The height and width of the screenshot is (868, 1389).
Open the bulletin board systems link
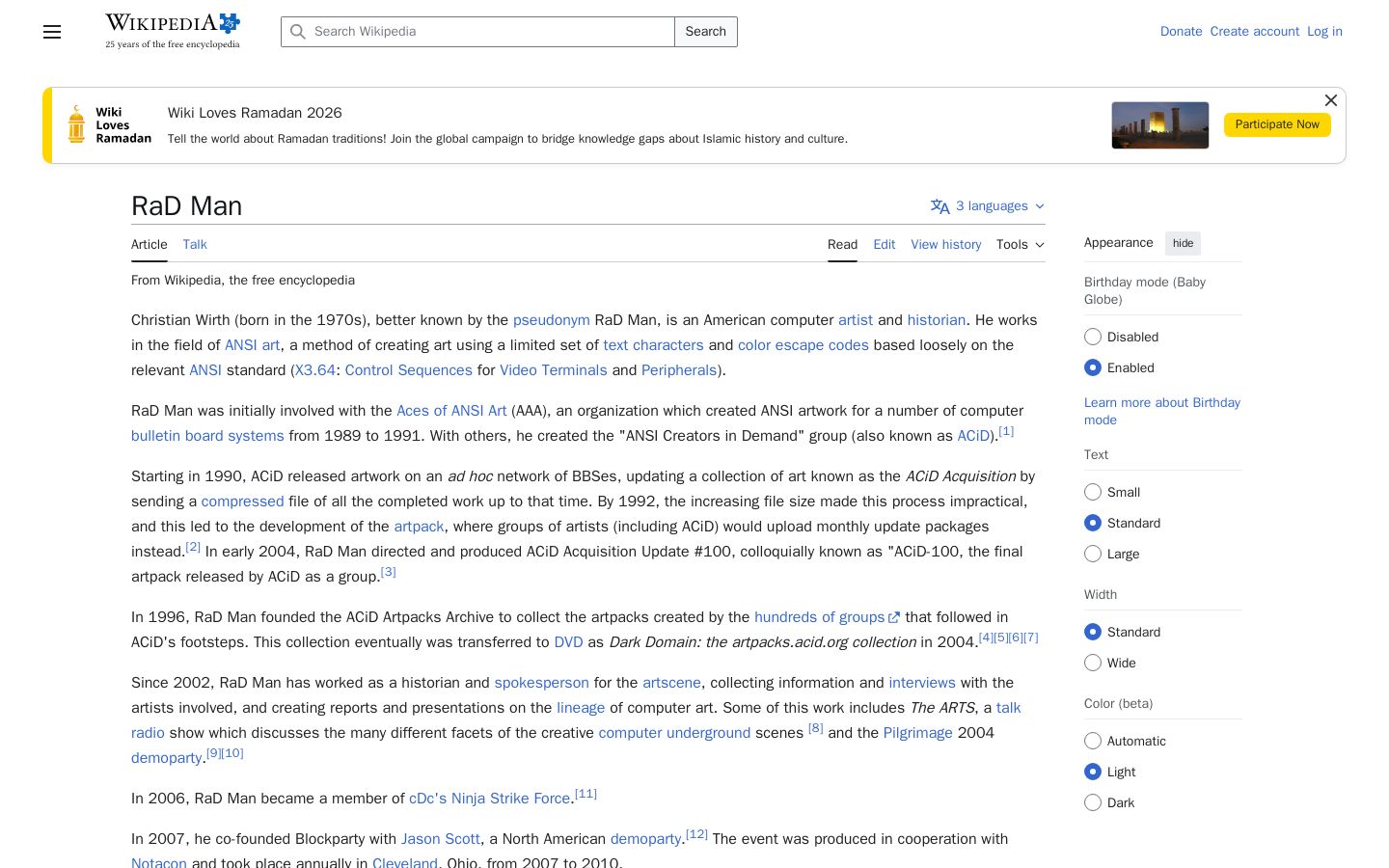tap(207, 436)
